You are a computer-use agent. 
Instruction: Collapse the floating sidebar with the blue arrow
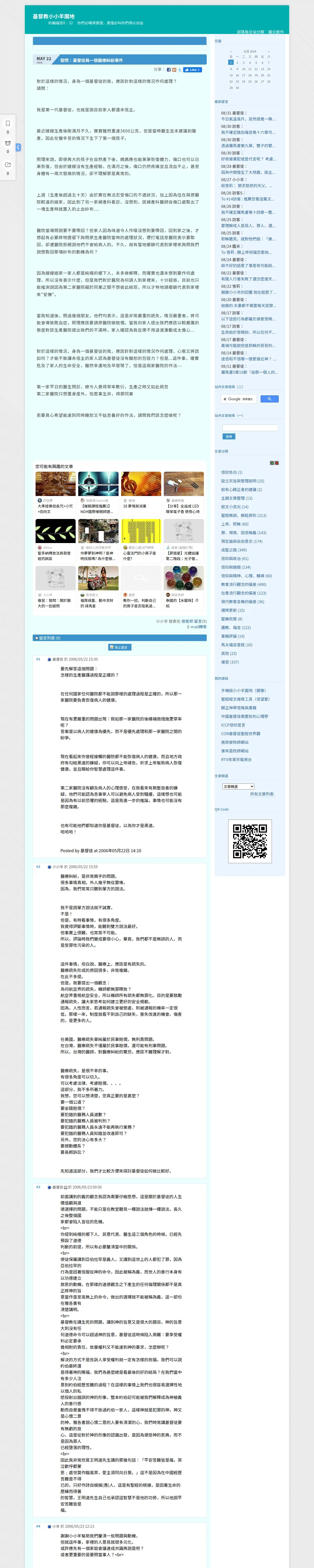click(x=18, y=147)
